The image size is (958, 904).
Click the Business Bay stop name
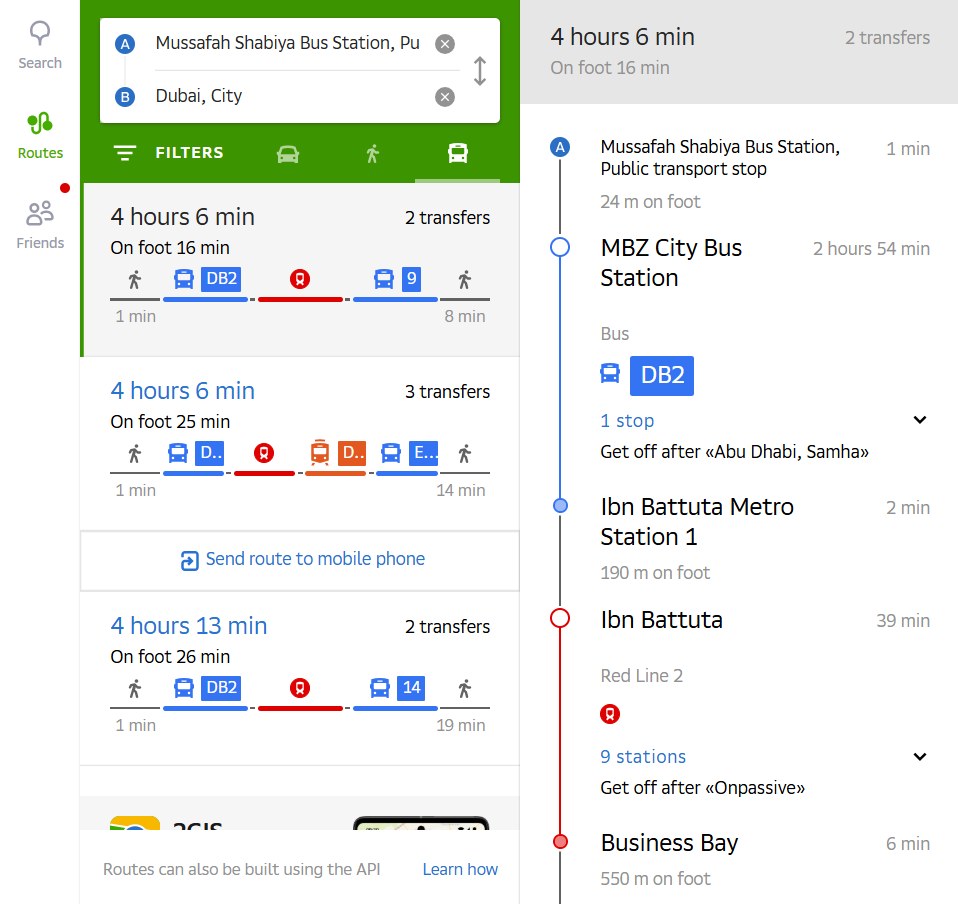pos(669,843)
